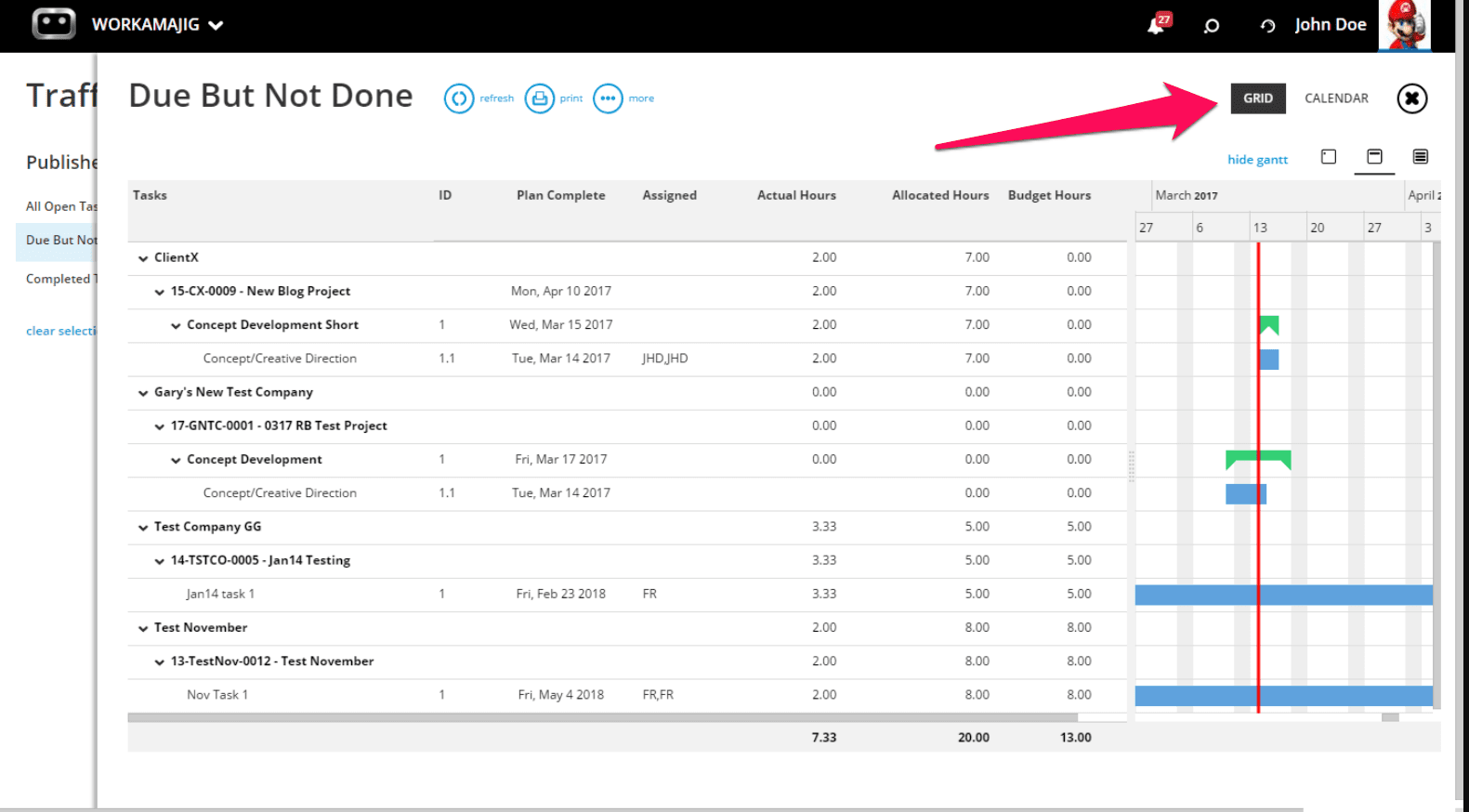
Task: Close the Due But Not Done panel
Action: (1411, 98)
